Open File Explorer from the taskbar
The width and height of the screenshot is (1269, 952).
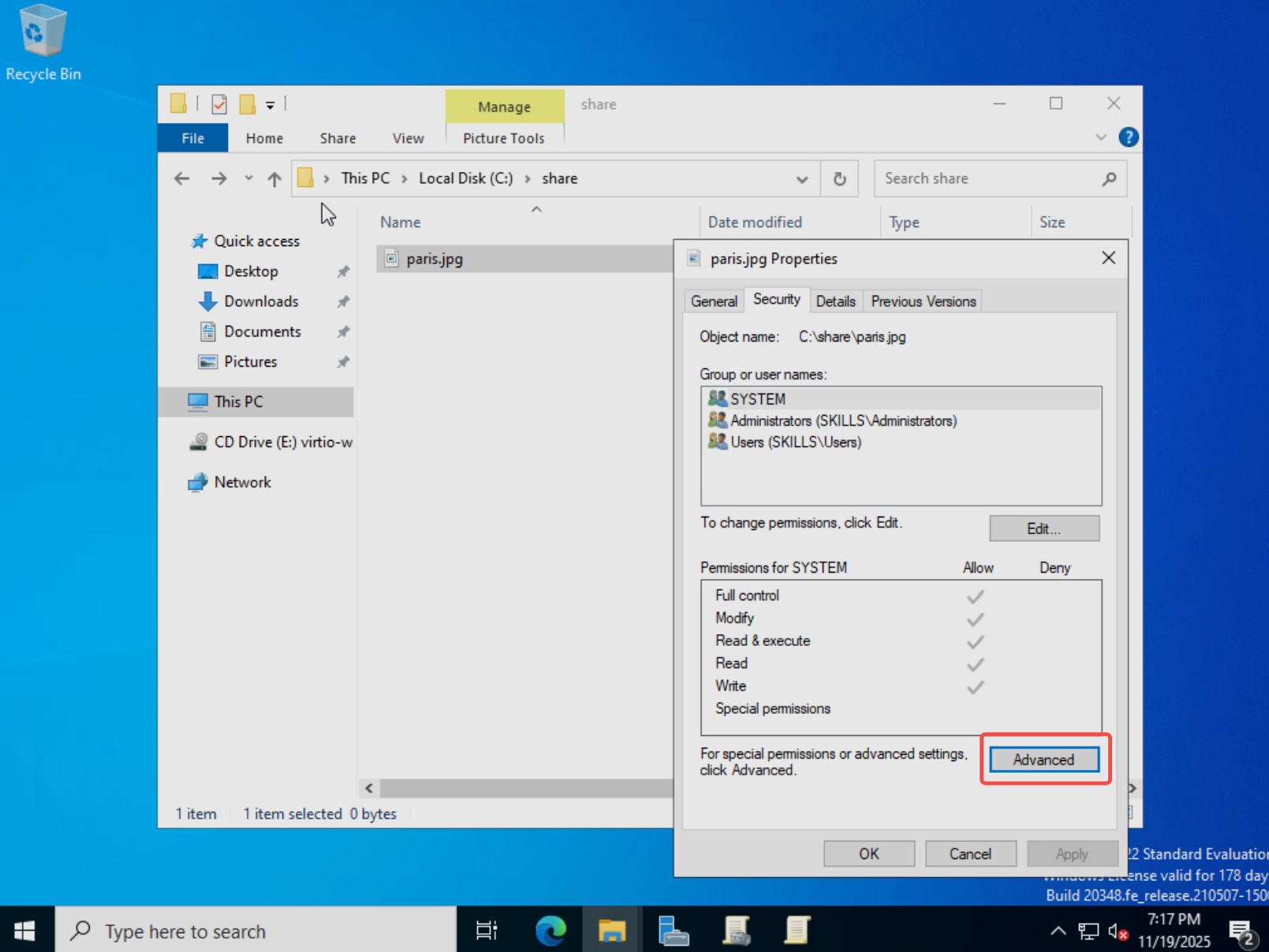click(611, 931)
